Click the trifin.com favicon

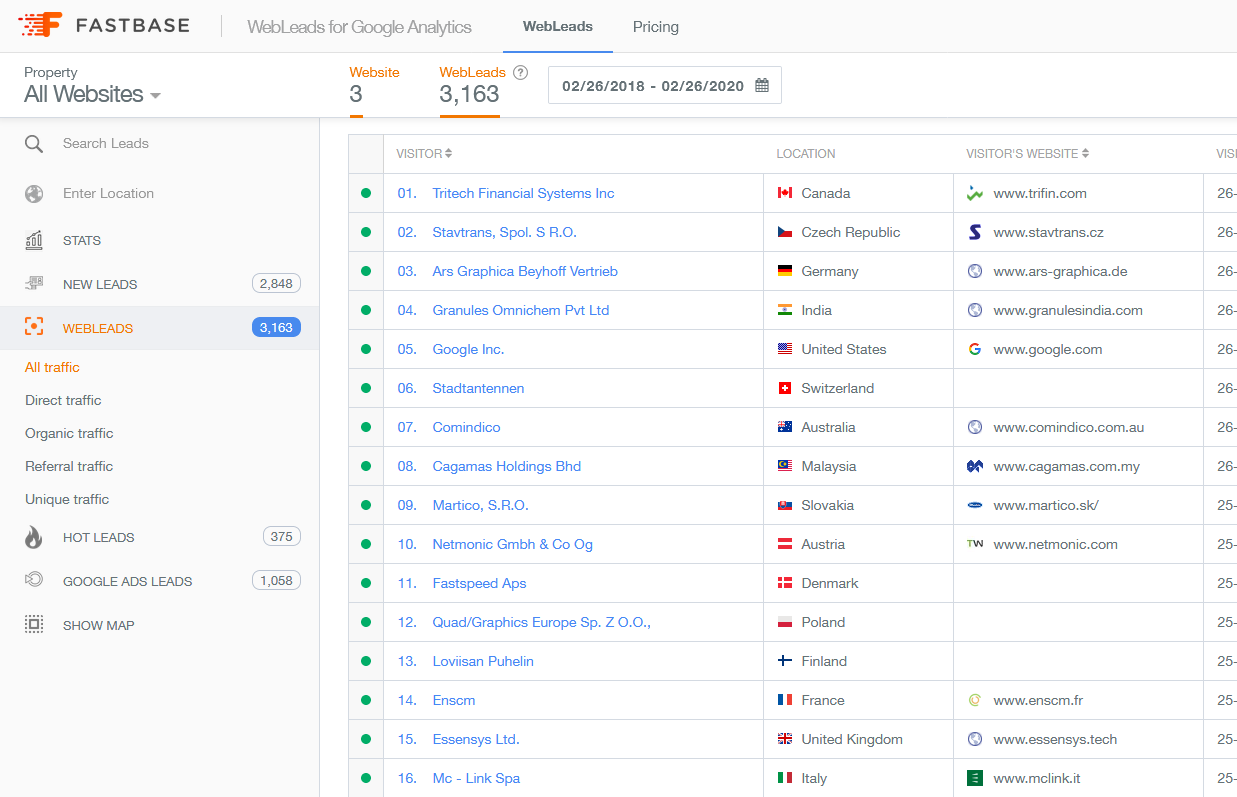click(975, 193)
